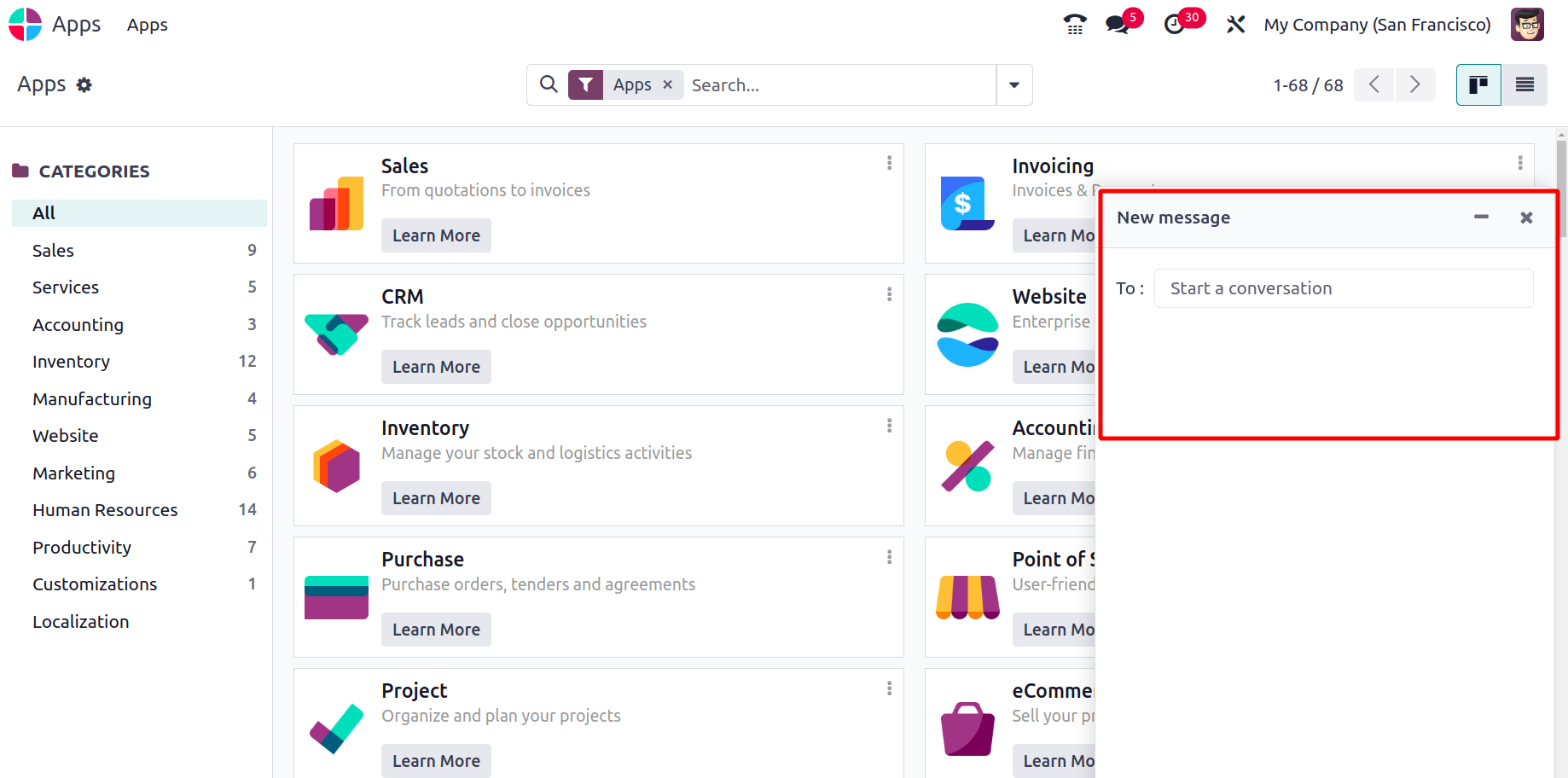Select the All category
Viewport: 1568px width, 778px height.
click(x=139, y=213)
